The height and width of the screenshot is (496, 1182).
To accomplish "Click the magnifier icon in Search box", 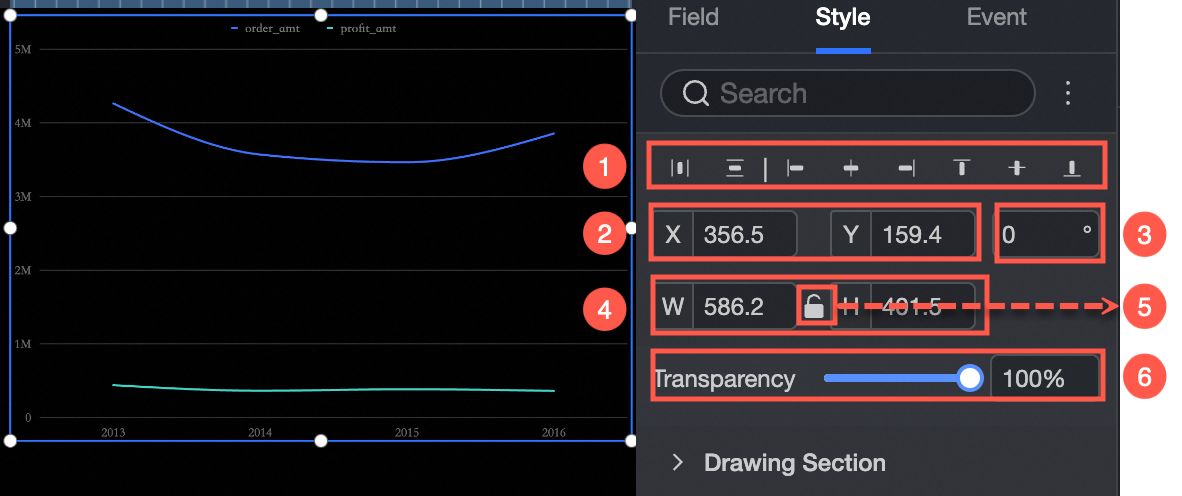I will click(x=696, y=93).
